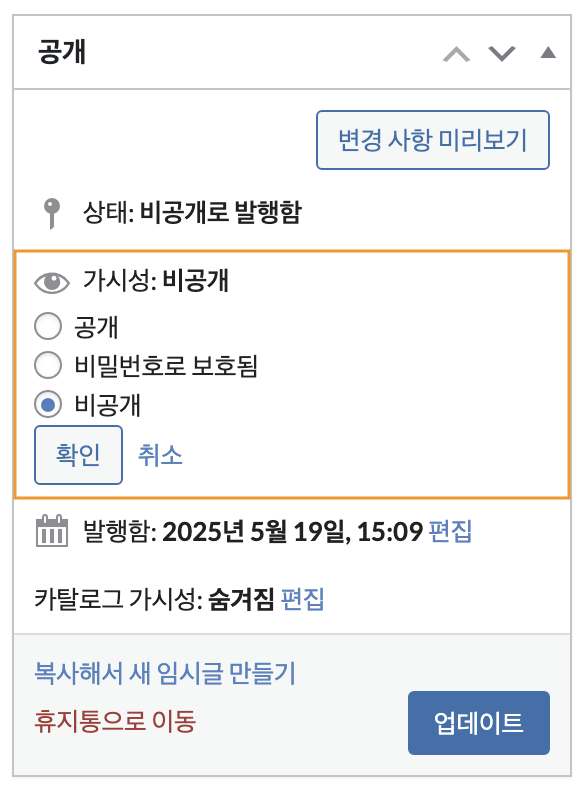The width and height of the screenshot is (586, 792).
Task: Select the 공개 radio option
Action: (48, 326)
